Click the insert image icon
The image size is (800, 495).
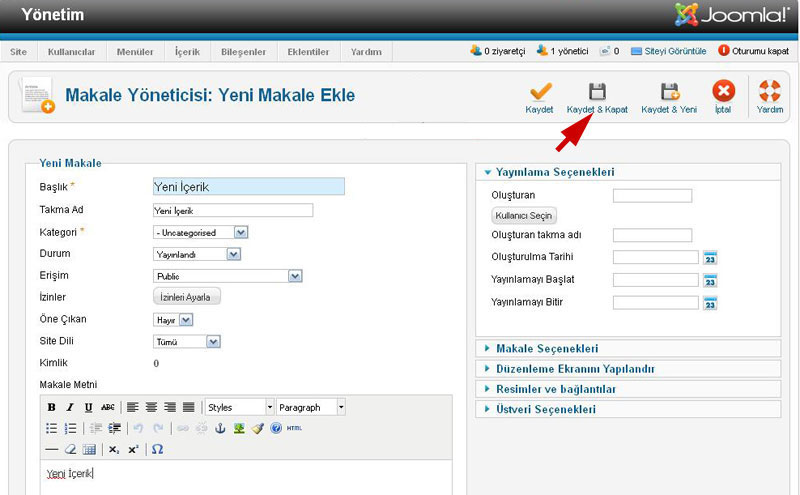pos(239,428)
